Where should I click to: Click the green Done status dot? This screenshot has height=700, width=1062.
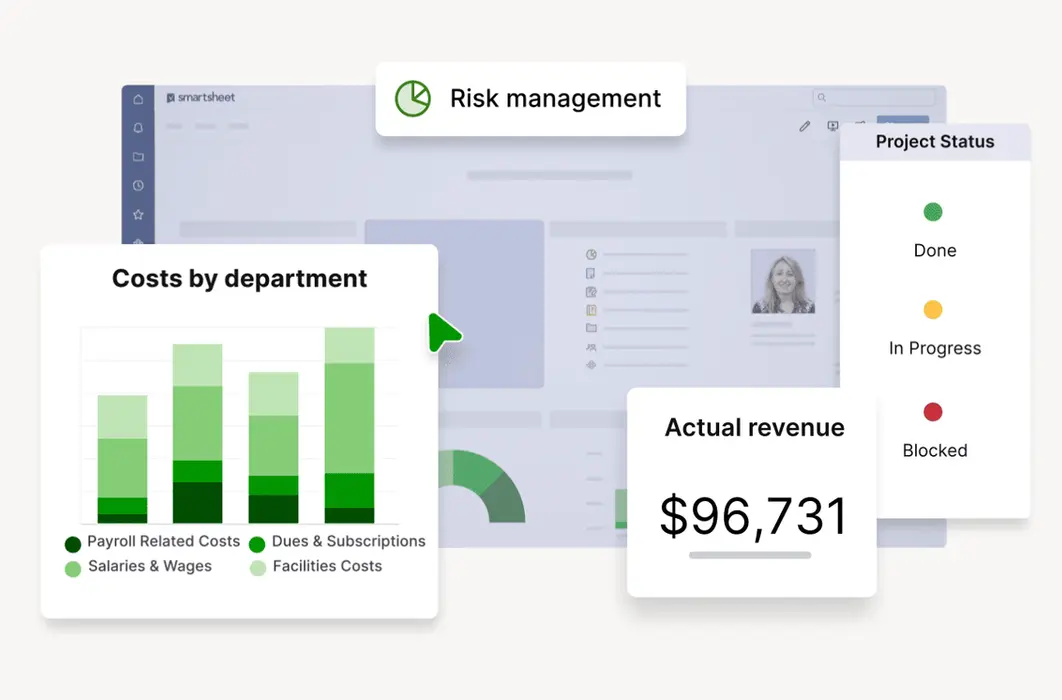coord(933,212)
